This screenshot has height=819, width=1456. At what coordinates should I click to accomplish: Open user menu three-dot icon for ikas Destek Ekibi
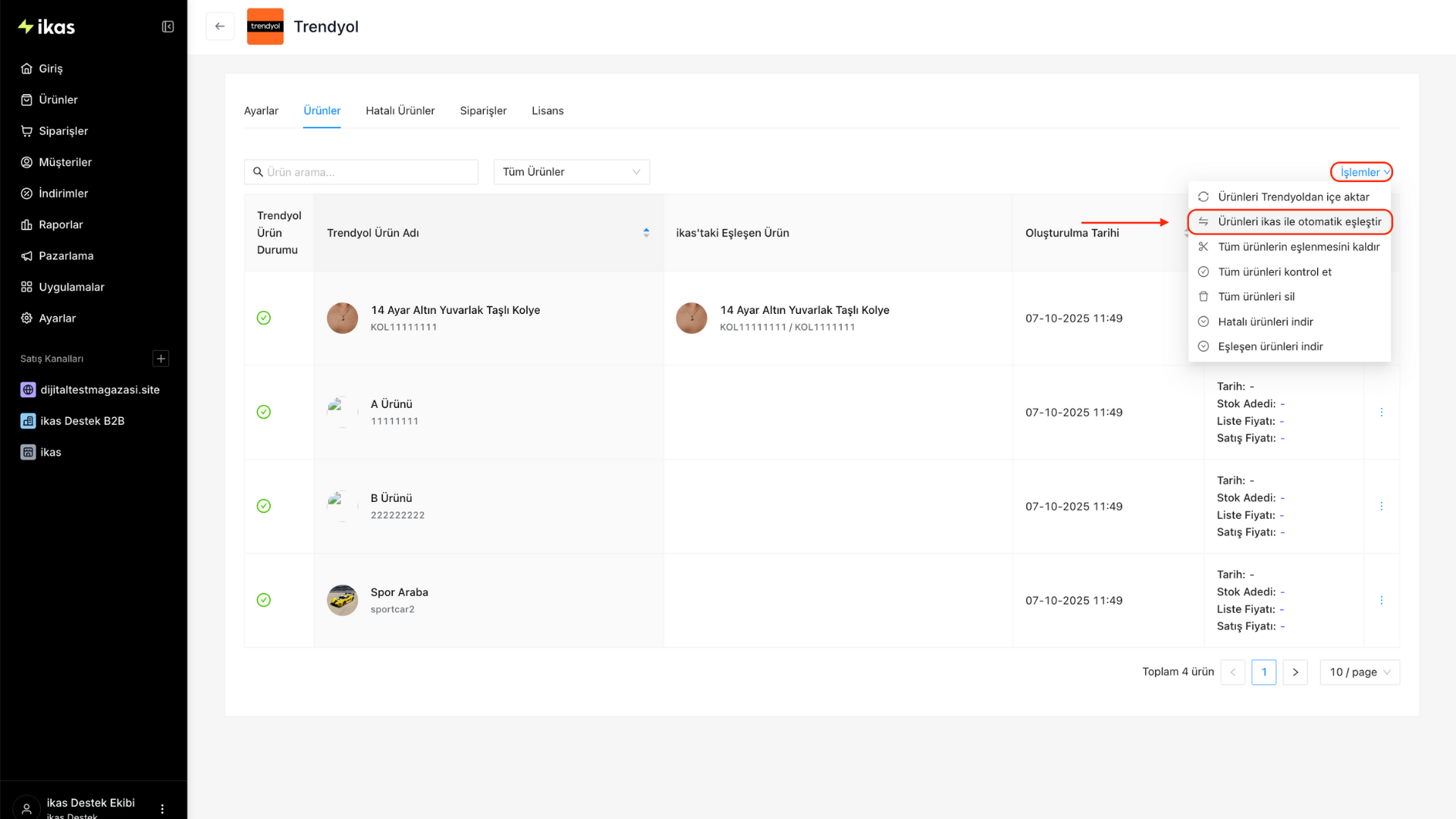click(162, 808)
